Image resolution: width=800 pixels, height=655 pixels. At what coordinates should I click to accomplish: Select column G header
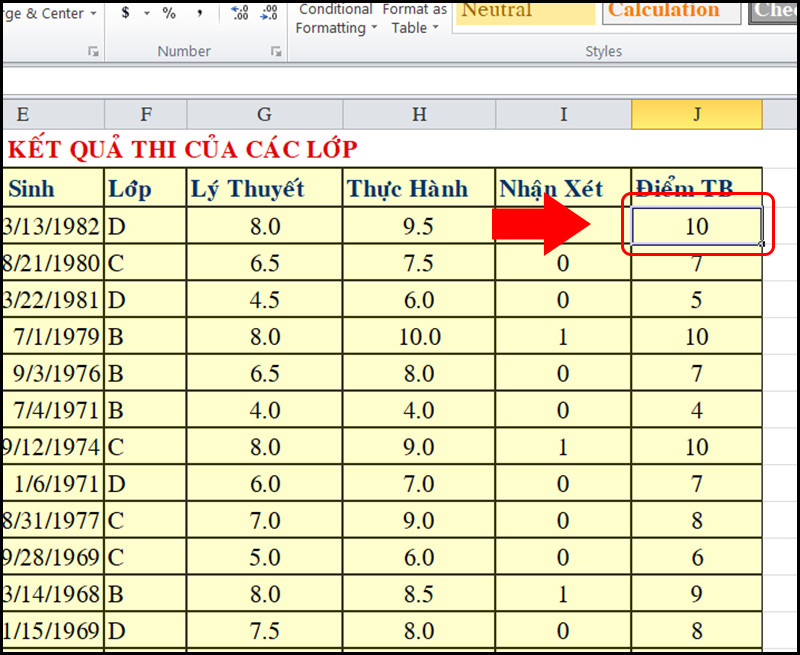coord(264,115)
